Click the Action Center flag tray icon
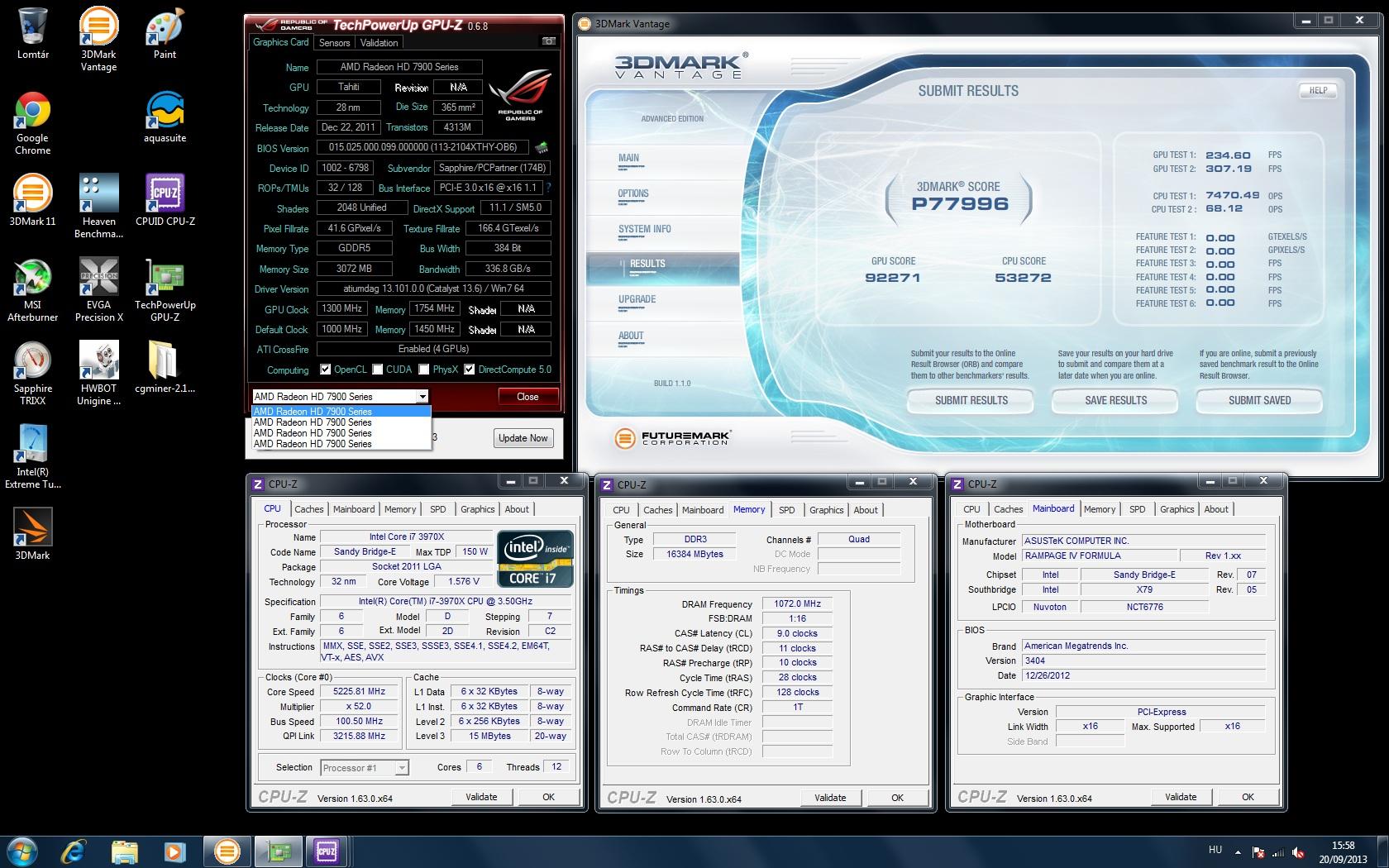 point(1258,852)
